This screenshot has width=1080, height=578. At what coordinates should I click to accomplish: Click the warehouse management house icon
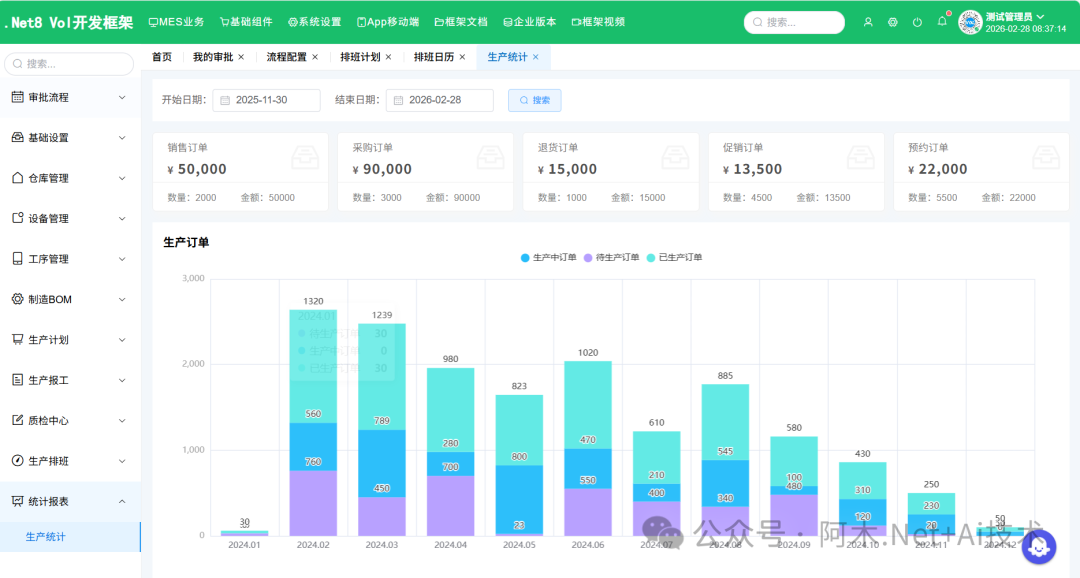pyautogui.click(x=17, y=178)
